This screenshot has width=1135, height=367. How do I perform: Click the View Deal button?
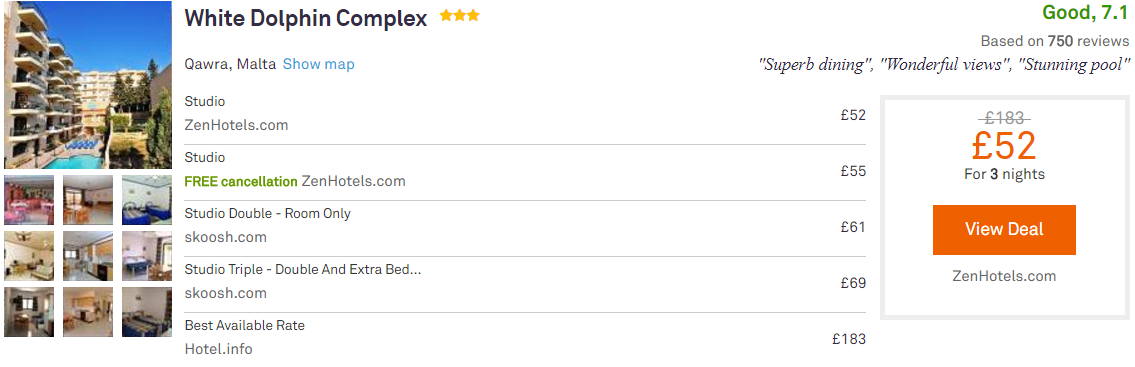click(1004, 229)
